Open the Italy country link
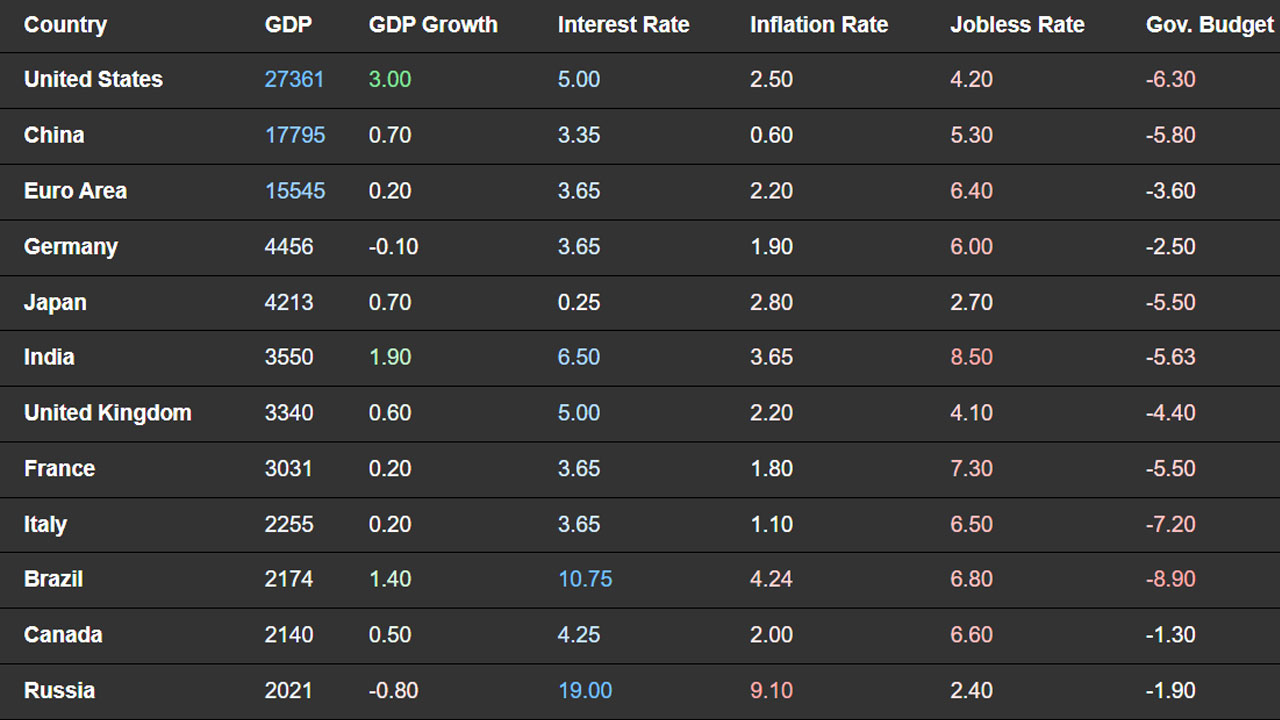 (x=45, y=524)
